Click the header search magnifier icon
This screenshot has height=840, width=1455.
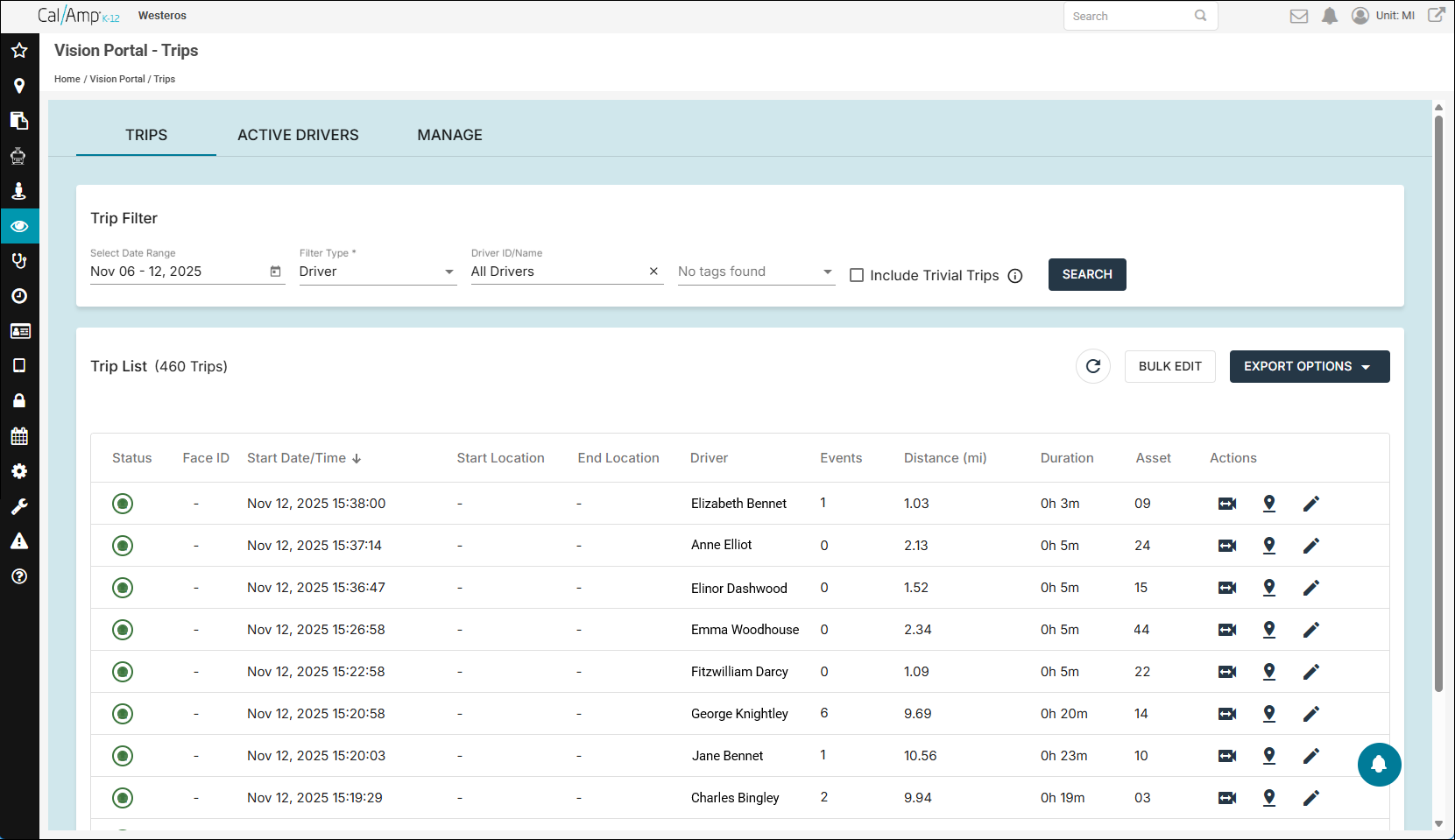tap(1201, 16)
